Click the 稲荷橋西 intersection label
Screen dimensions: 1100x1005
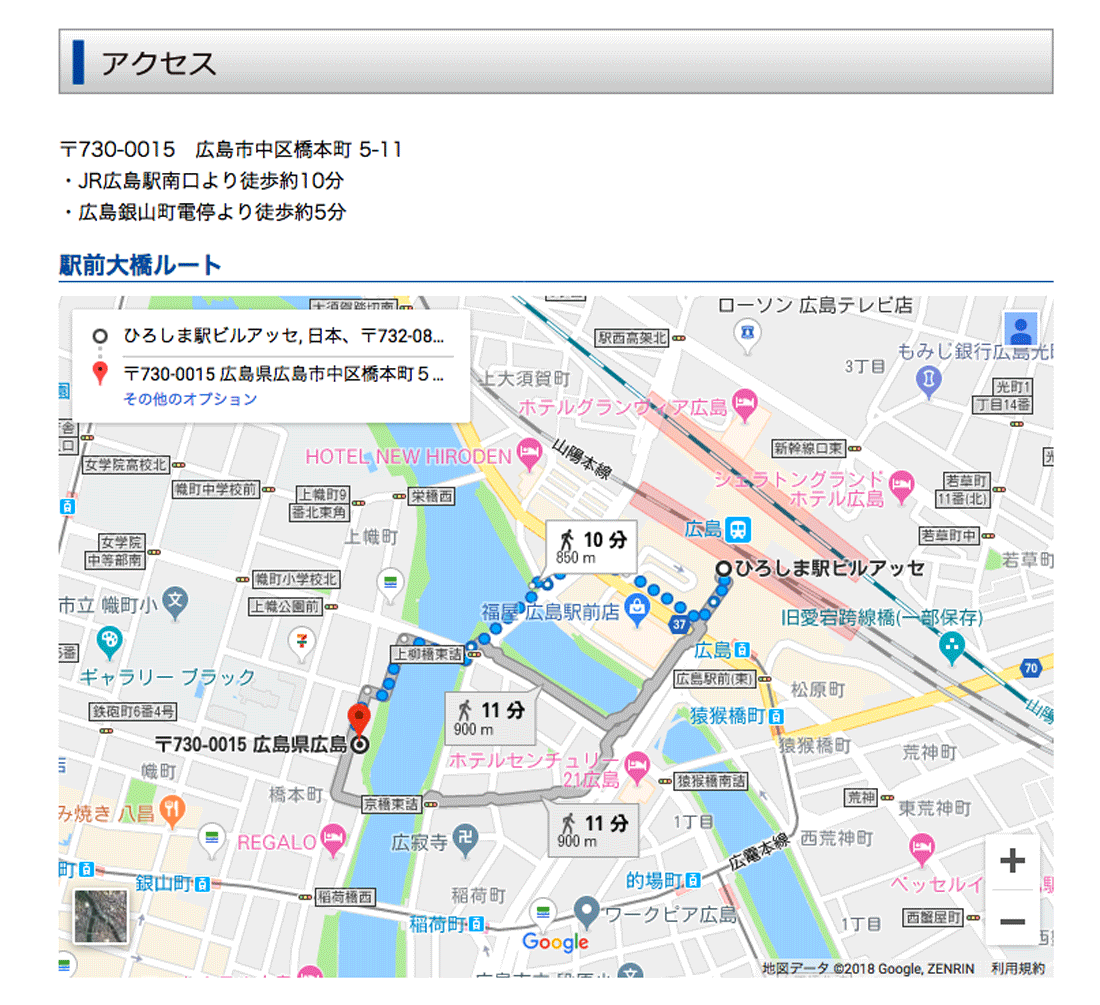[x=344, y=896]
